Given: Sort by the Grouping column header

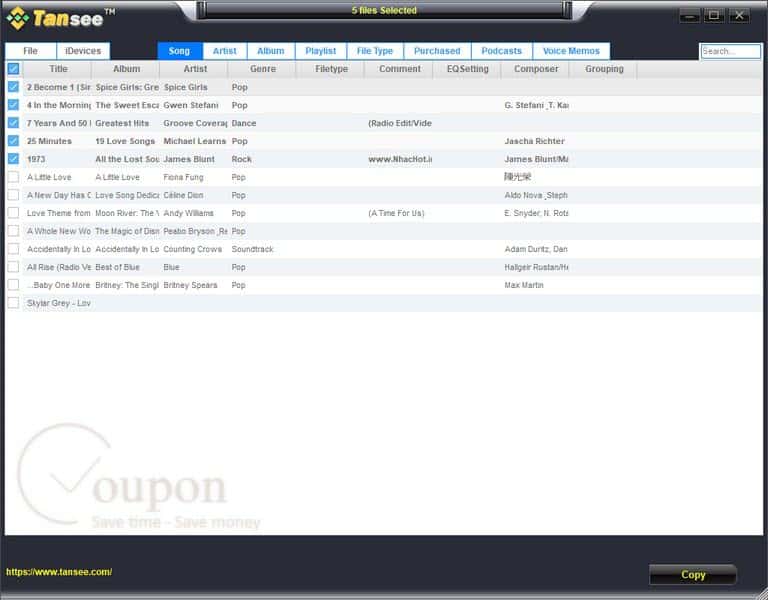Looking at the screenshot, I should [604, 69].
